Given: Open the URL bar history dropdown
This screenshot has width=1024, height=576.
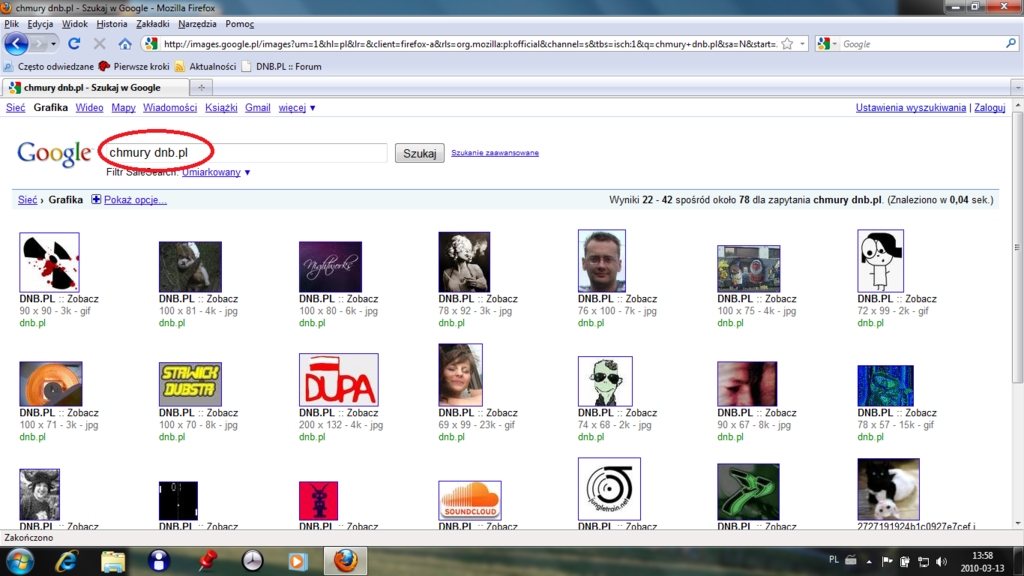Looking at the screenshot, I should coord(803,44).
